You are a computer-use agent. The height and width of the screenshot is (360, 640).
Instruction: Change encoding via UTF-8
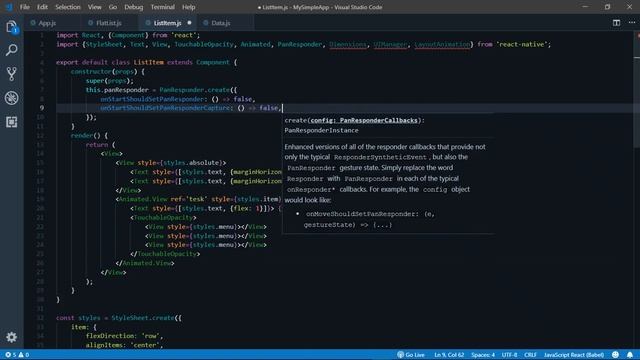click(x=509, y=355)
